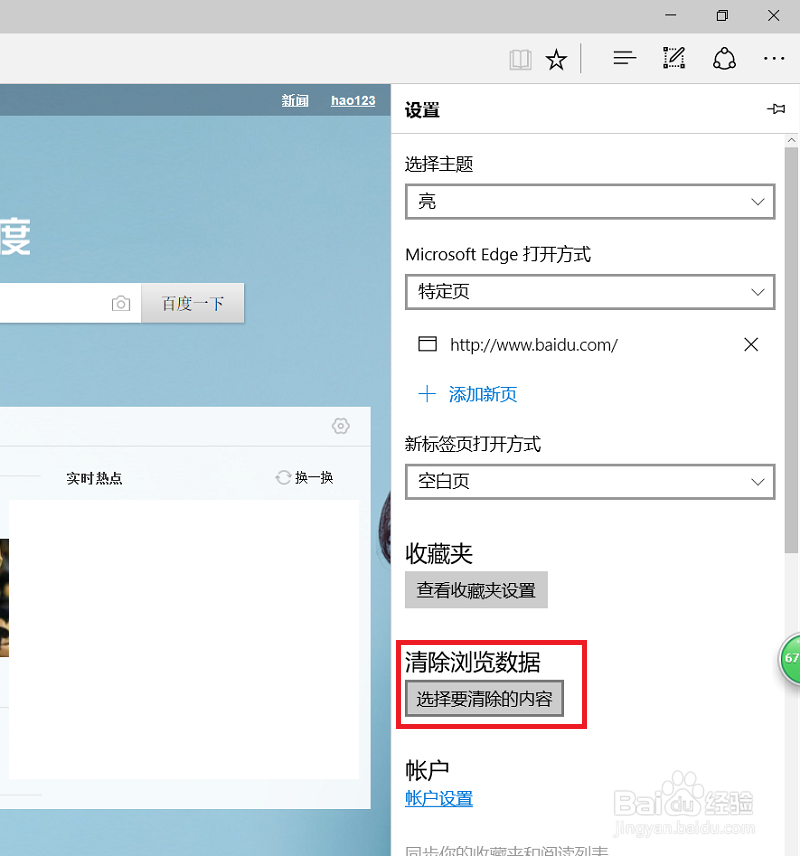Click 添加新页 to add a page
800x856 pixels.
[467, 394]
